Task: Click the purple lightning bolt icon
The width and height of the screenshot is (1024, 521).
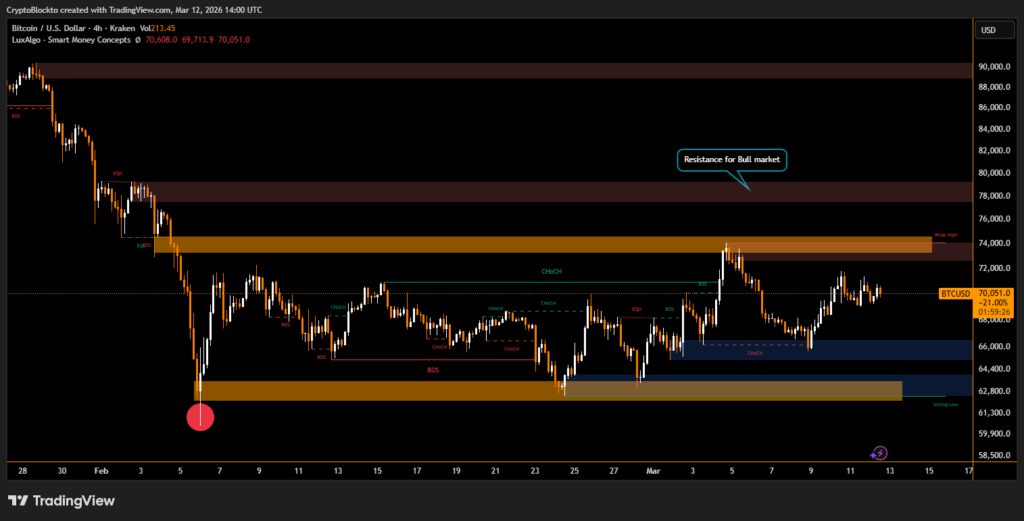Action: 879,453
